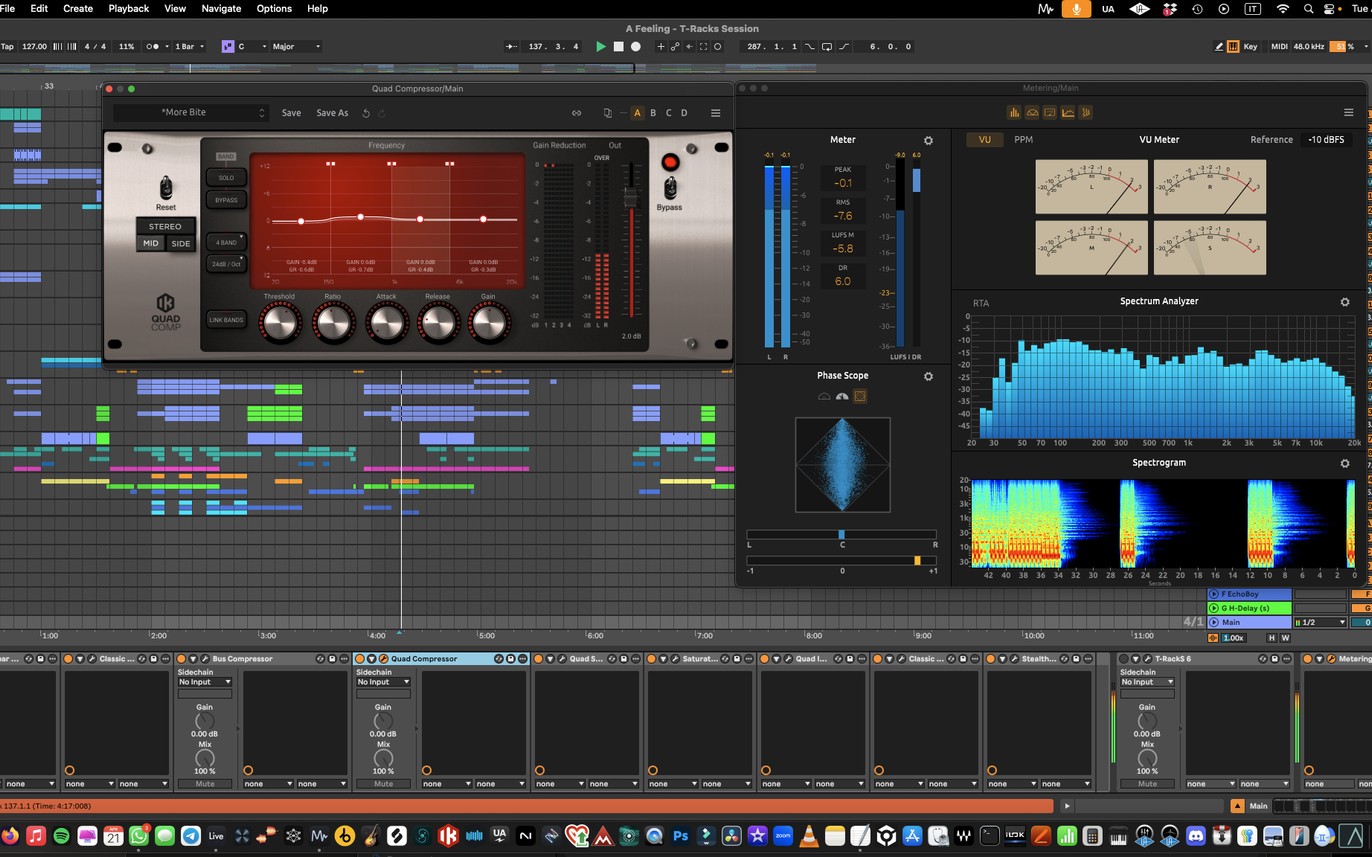This screenshot has height=857, width=1372.
Task: Open Photoshop from the Dock
Action: coord(680,835)
